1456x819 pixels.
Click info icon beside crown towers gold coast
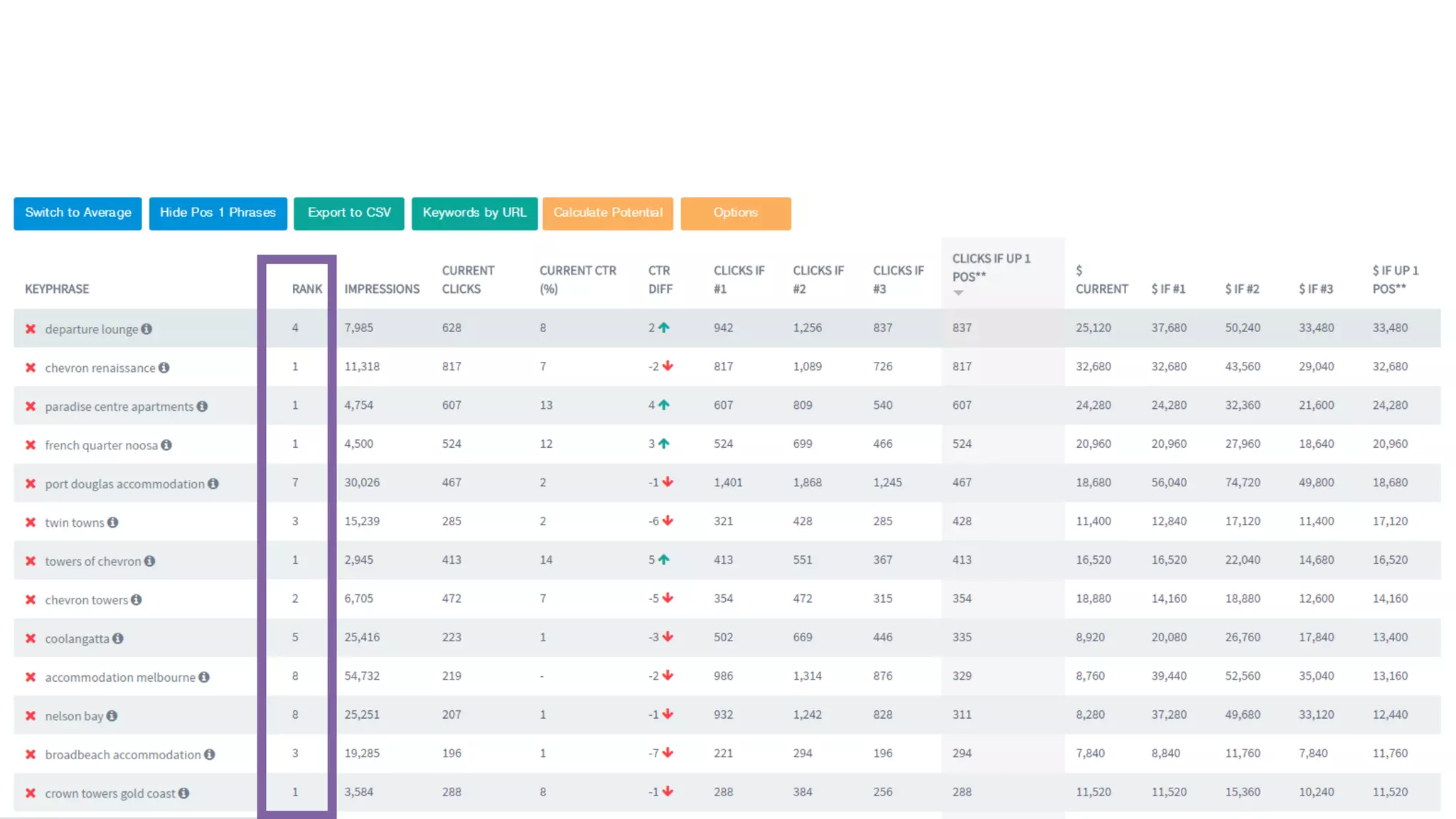coord(184,793)
